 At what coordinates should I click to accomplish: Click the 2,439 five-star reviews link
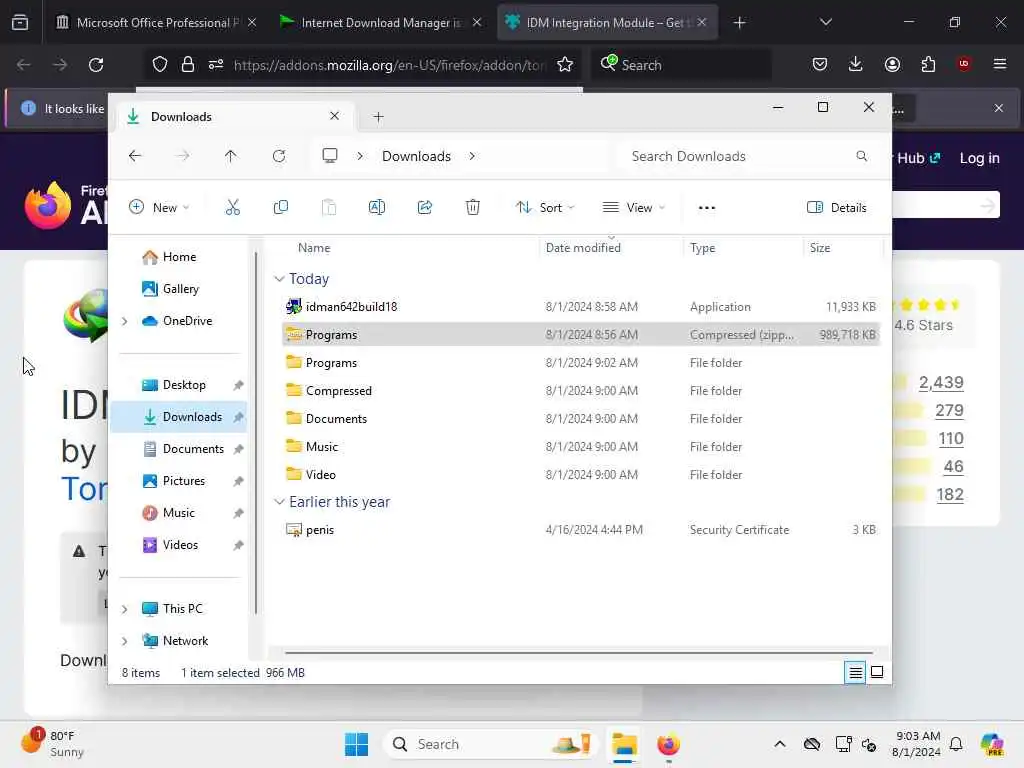point(940,382)
